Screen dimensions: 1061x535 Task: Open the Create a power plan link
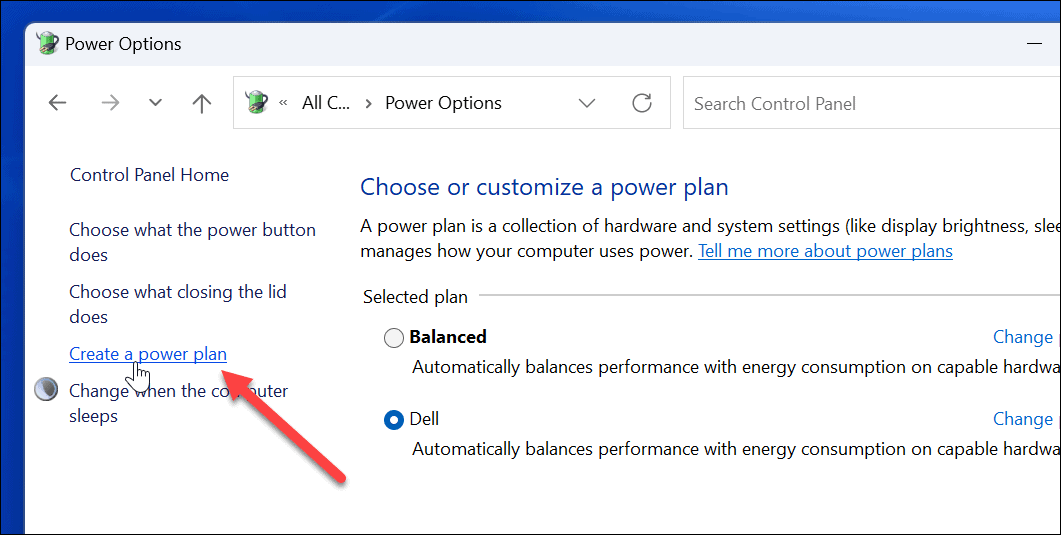[x=148, y=354]
